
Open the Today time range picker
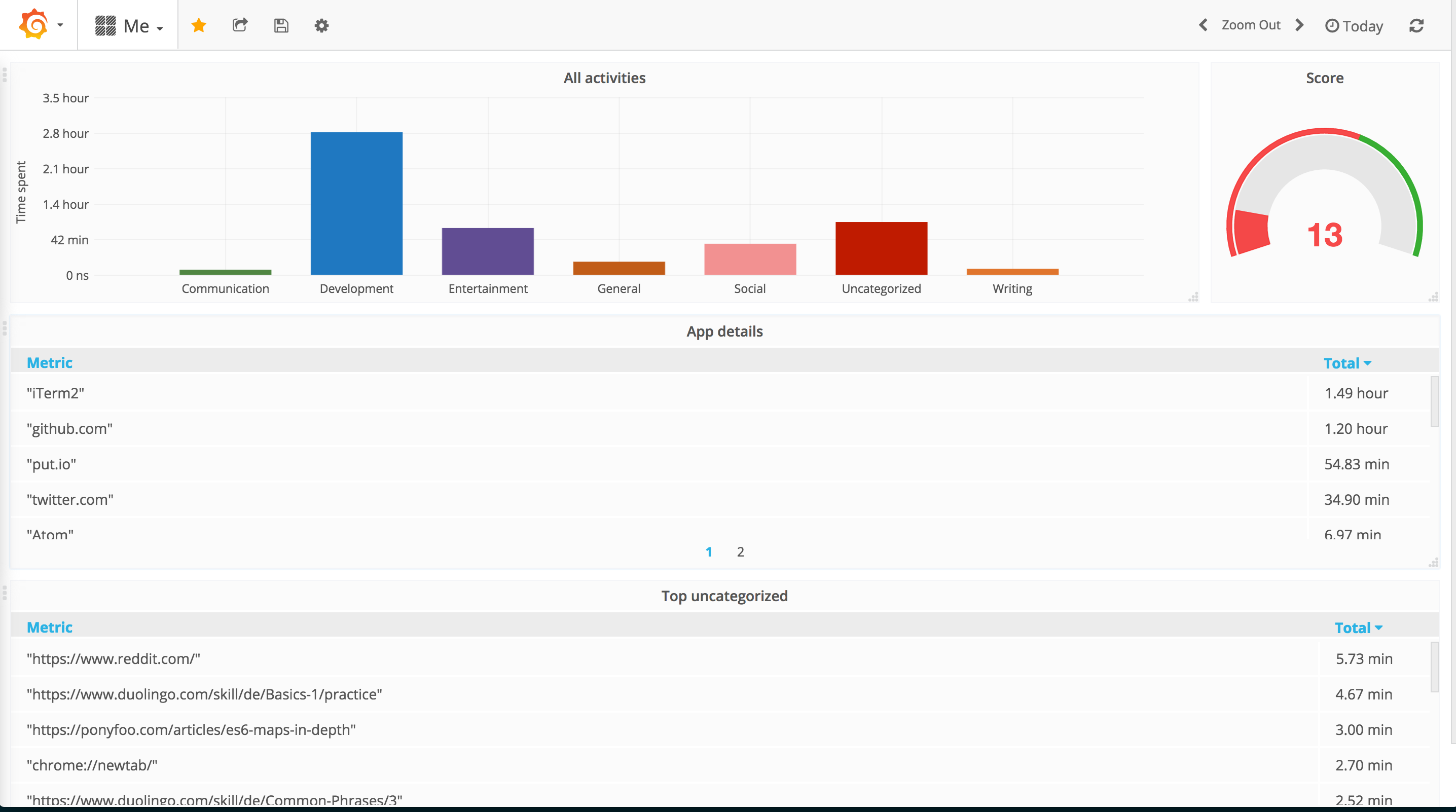point(1354,25)
